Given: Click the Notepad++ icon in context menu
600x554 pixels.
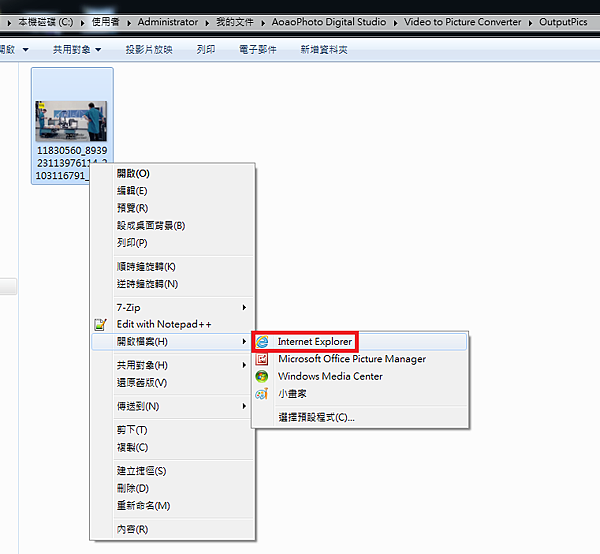Looking at the screenshot, I should 100,324.
